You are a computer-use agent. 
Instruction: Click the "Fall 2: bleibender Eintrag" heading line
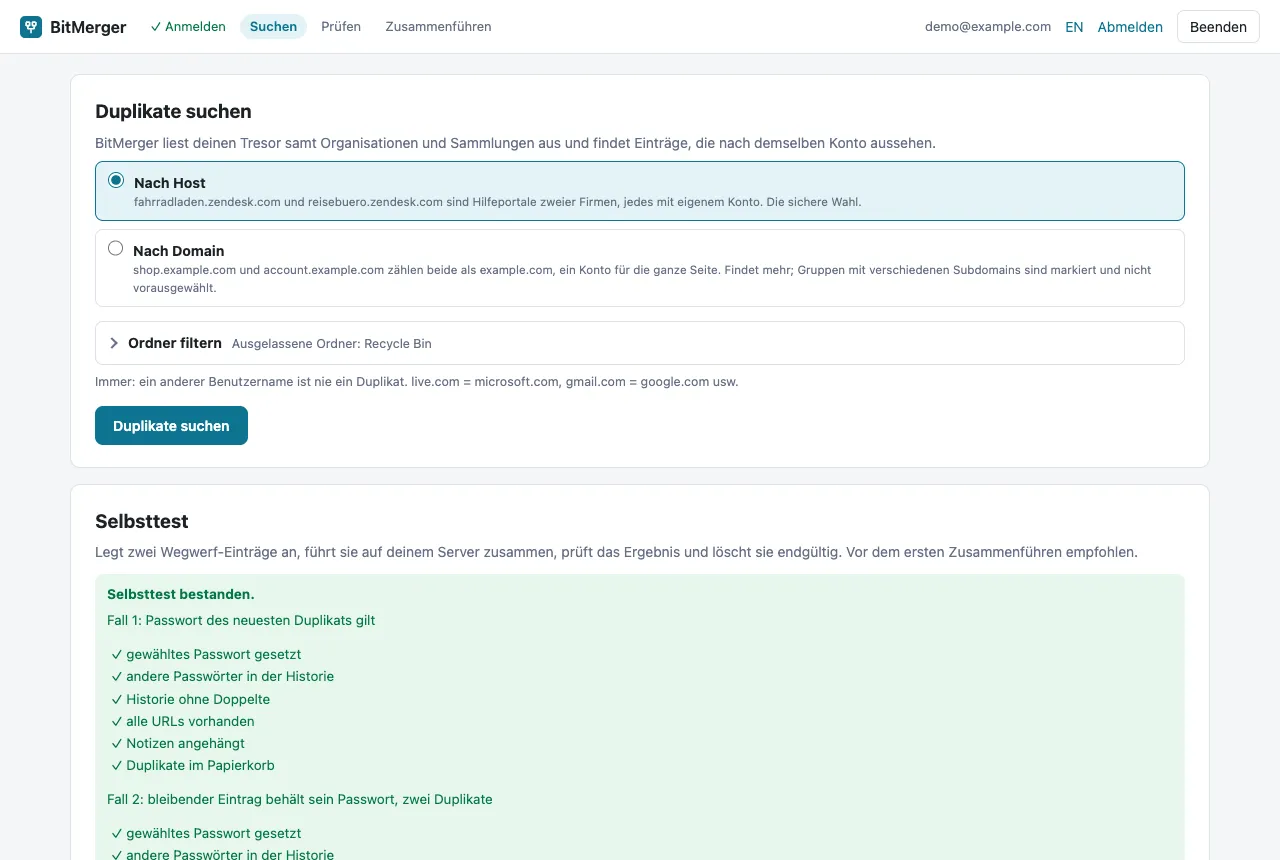pos(300,799)
